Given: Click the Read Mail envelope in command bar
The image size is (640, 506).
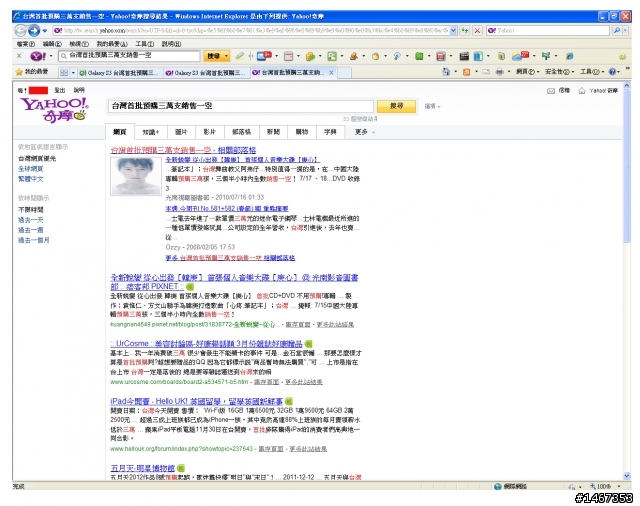Looking at the screenshot, I should [x=486, y=72].
